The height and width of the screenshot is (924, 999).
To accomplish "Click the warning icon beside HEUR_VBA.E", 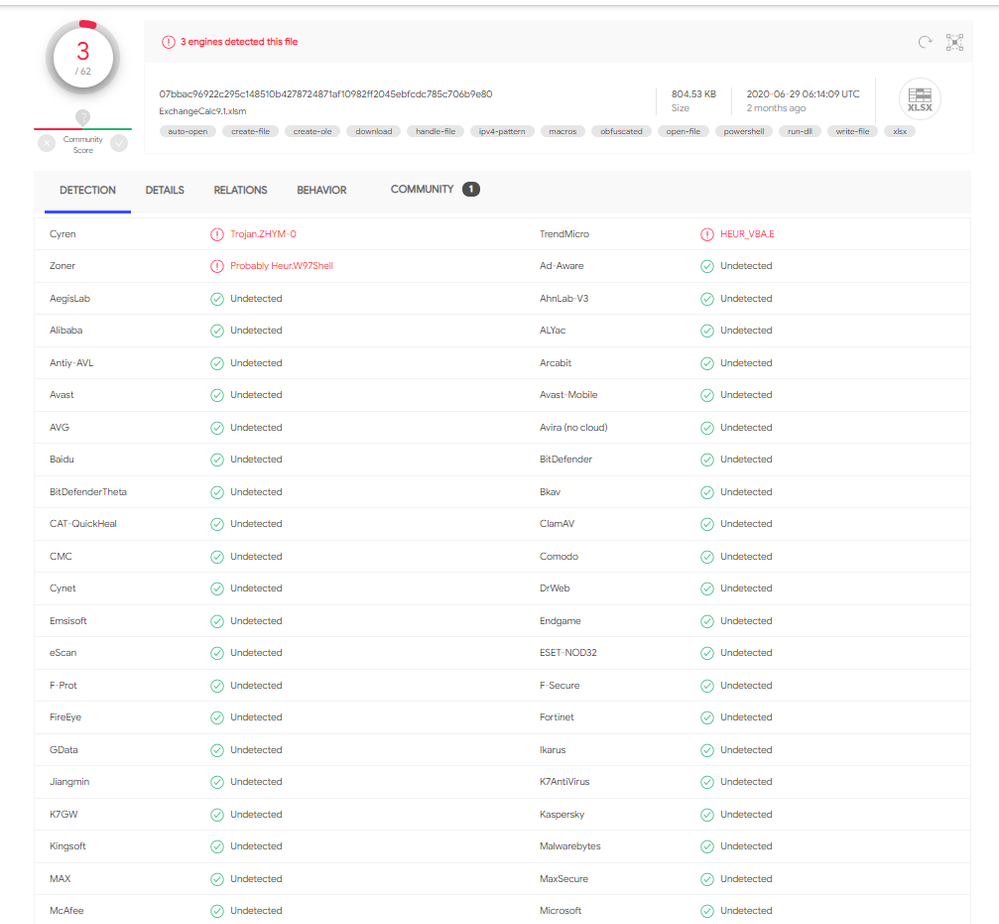I will pos(707,235).
